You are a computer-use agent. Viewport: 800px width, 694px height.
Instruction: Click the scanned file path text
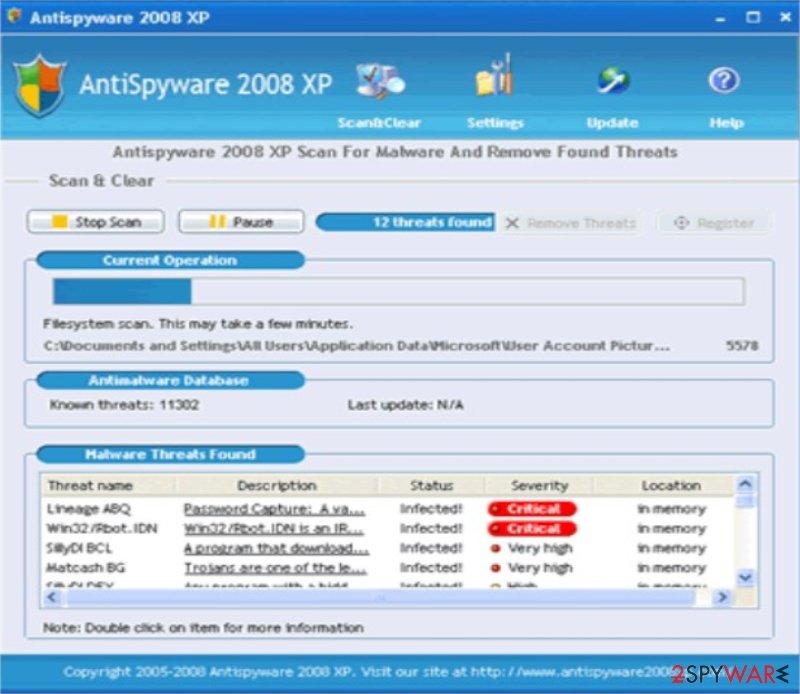pyautogui.click(x=356, y=345)
